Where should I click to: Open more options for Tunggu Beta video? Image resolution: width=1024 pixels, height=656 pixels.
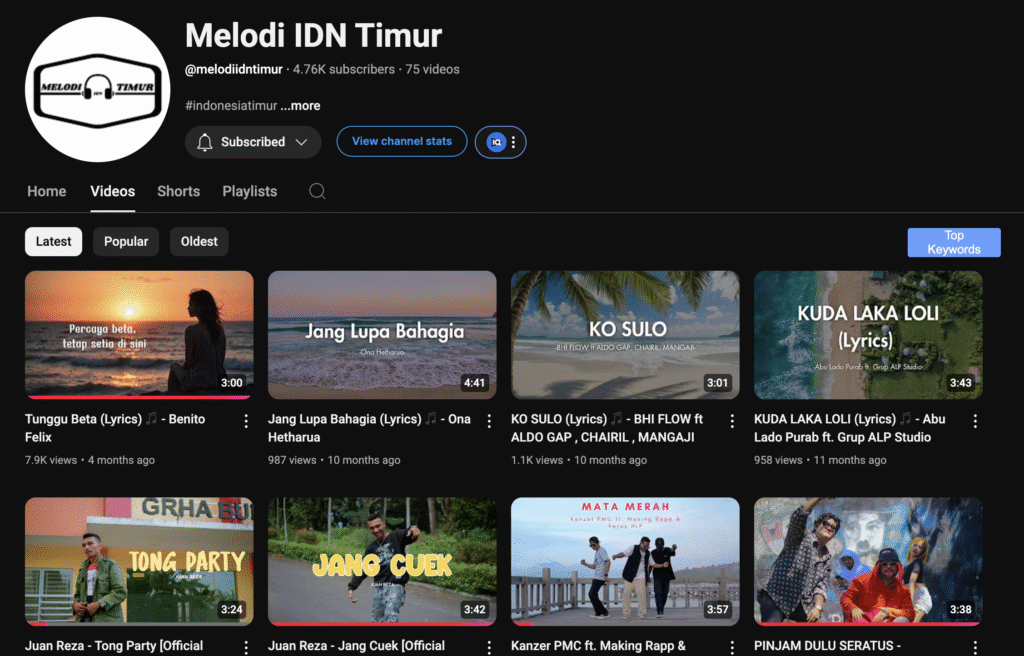246,421
